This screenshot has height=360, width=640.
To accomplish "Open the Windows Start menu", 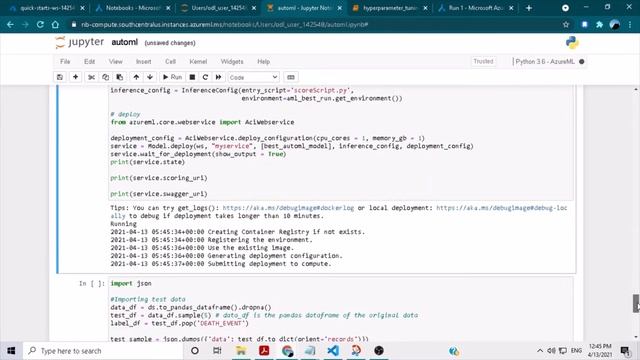I will pyautogui.click(x=11, y=351).
